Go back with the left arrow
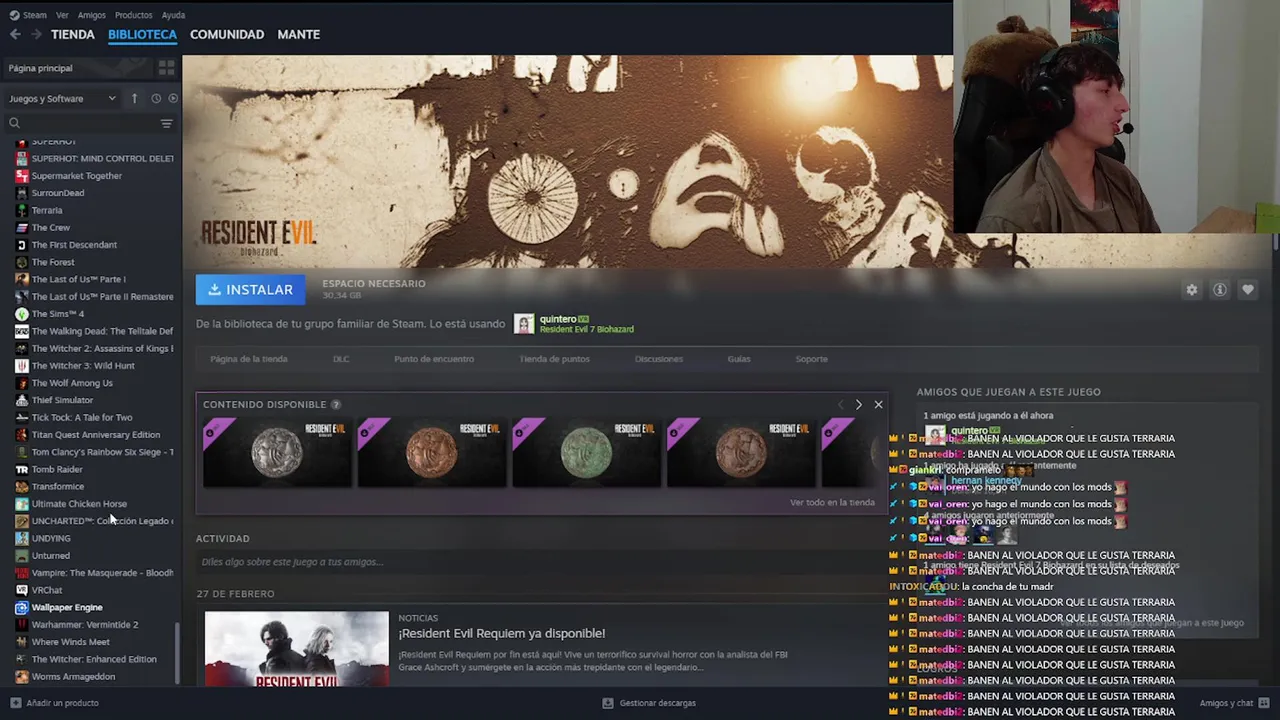 [15, 34]
